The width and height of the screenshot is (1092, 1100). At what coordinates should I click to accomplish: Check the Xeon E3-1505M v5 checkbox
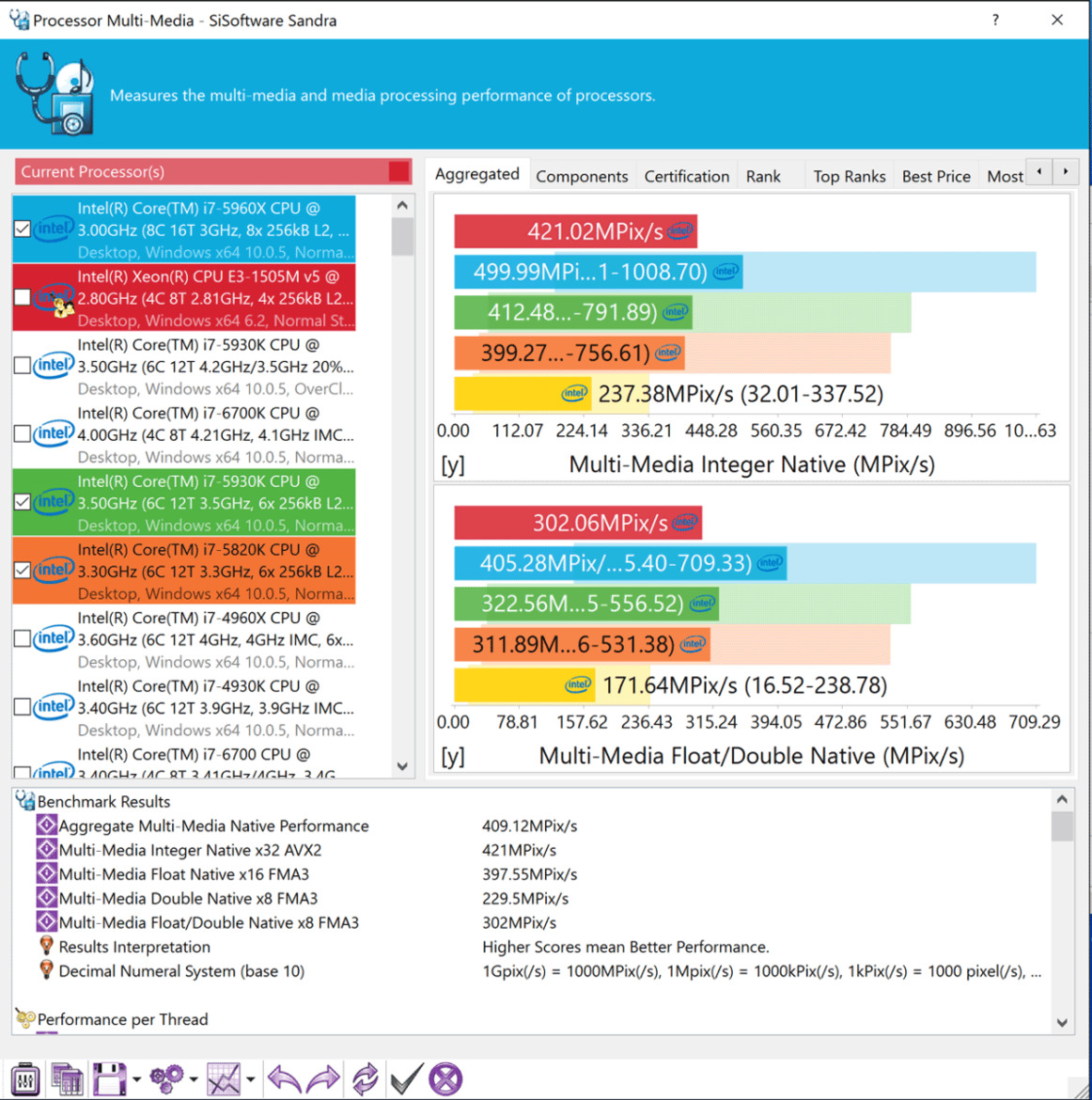(x=22, y=297)
